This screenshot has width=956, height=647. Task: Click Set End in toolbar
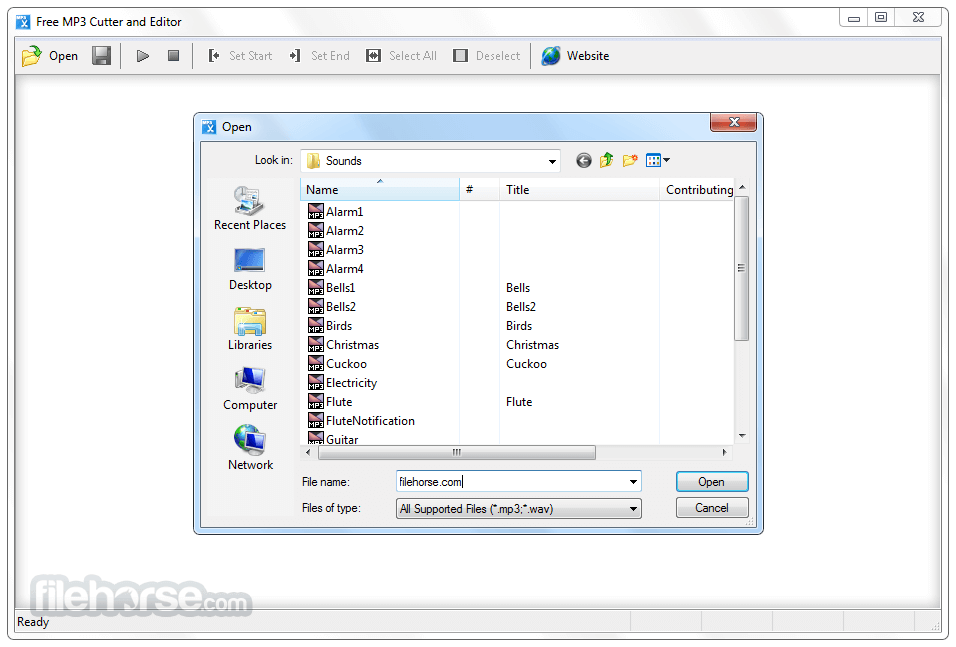(320, 56)
